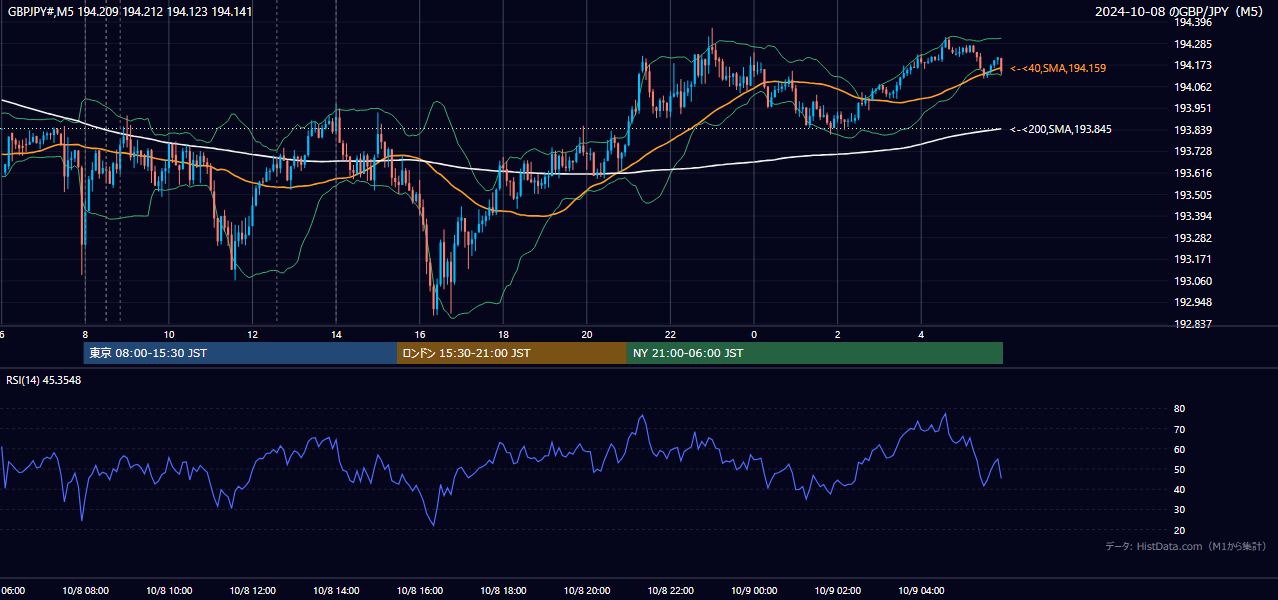Click price axis value 193.060

tap(1192, 281)
